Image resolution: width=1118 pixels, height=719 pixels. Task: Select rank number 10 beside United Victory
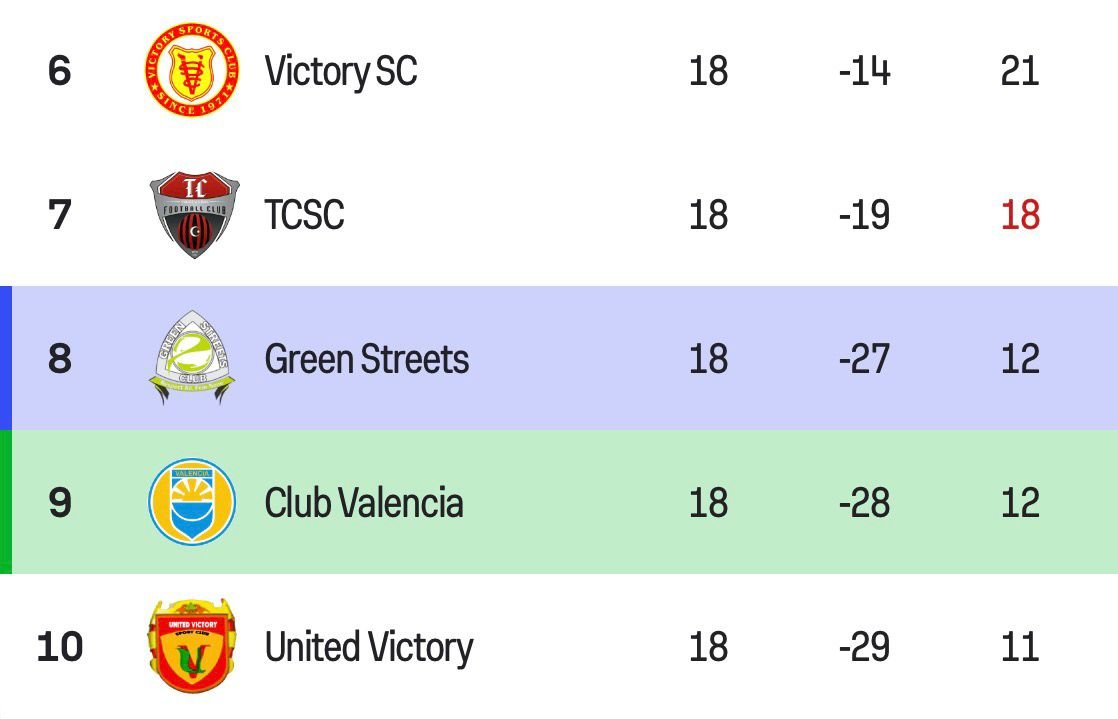(x=60, y=647)
